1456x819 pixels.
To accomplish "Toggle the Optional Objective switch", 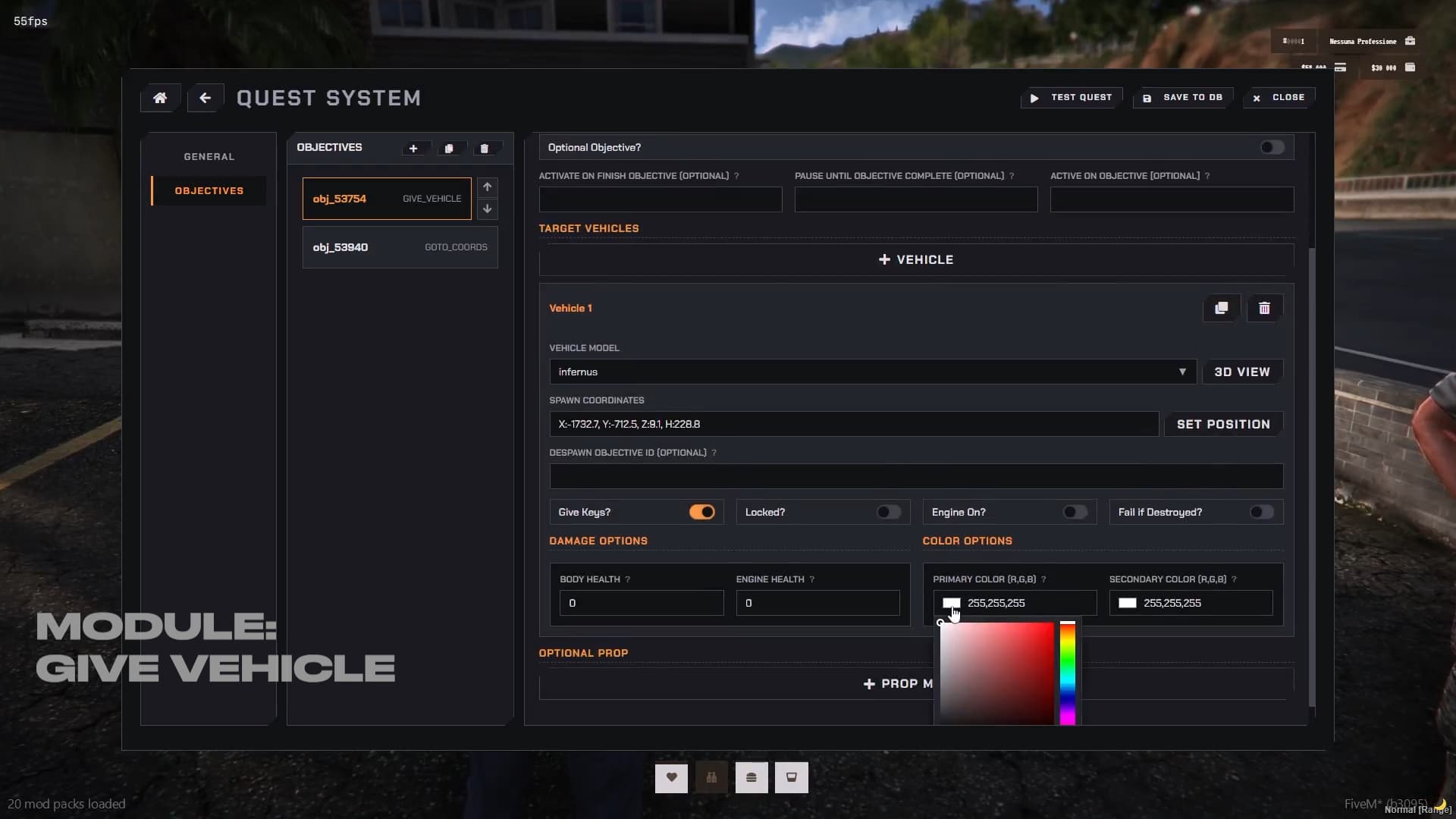I will (x=1272, y=147).
